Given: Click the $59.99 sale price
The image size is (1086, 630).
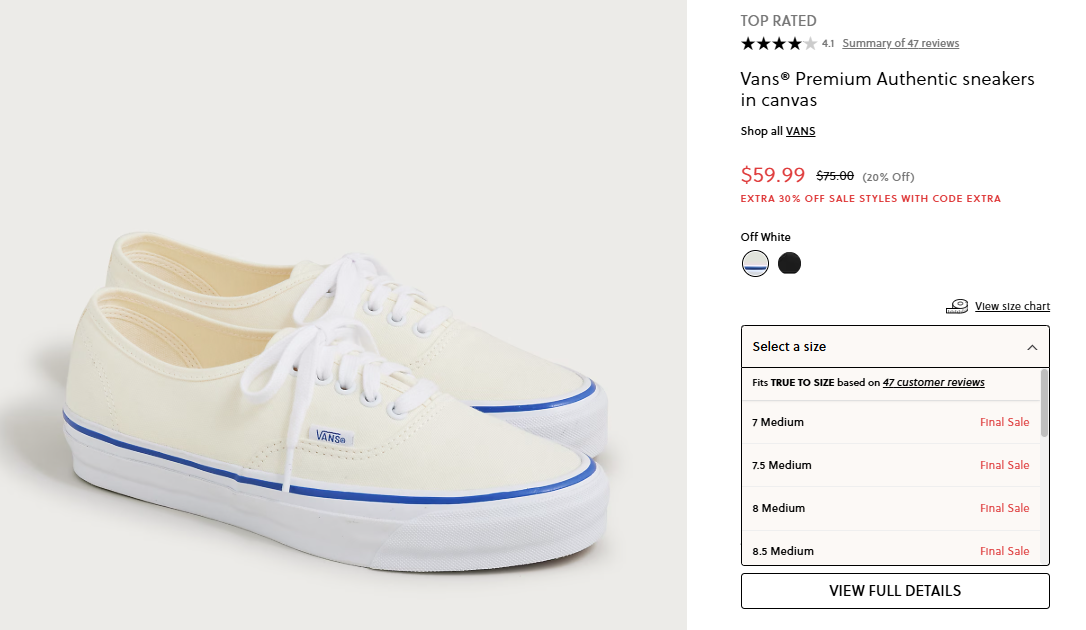Looking at the screenshot, I should click(x=772, y=175).
